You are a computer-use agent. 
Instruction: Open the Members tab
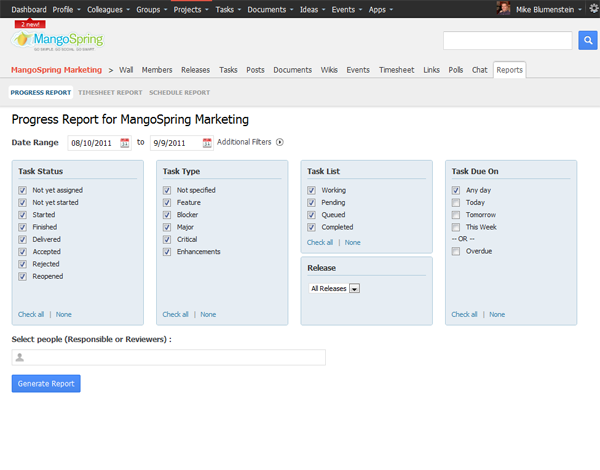157,70
